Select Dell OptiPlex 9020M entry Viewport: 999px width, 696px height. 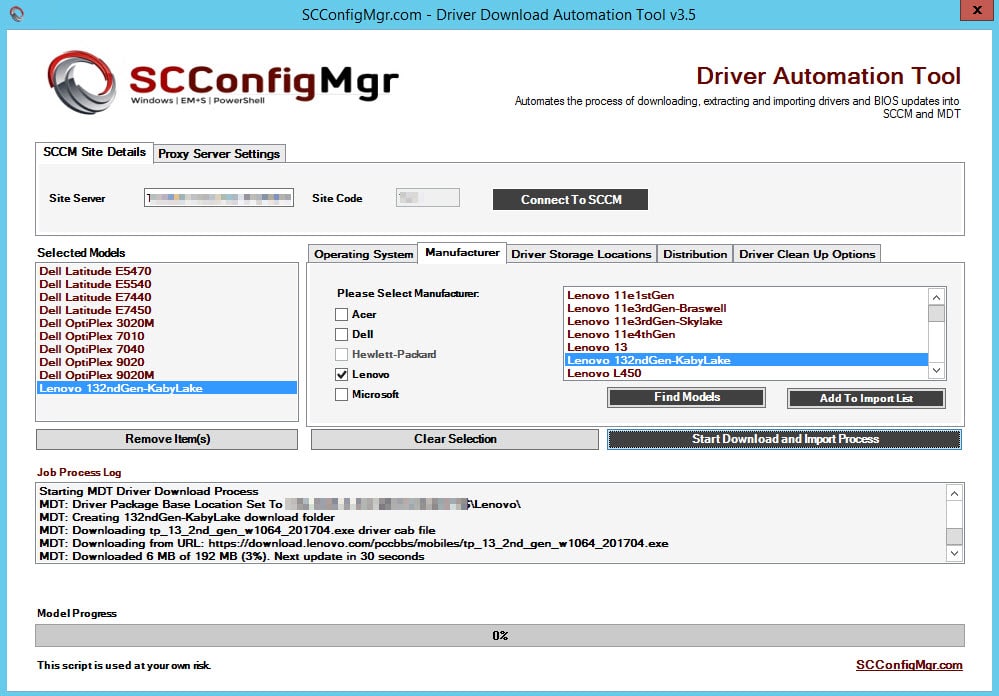pos(167,375)
